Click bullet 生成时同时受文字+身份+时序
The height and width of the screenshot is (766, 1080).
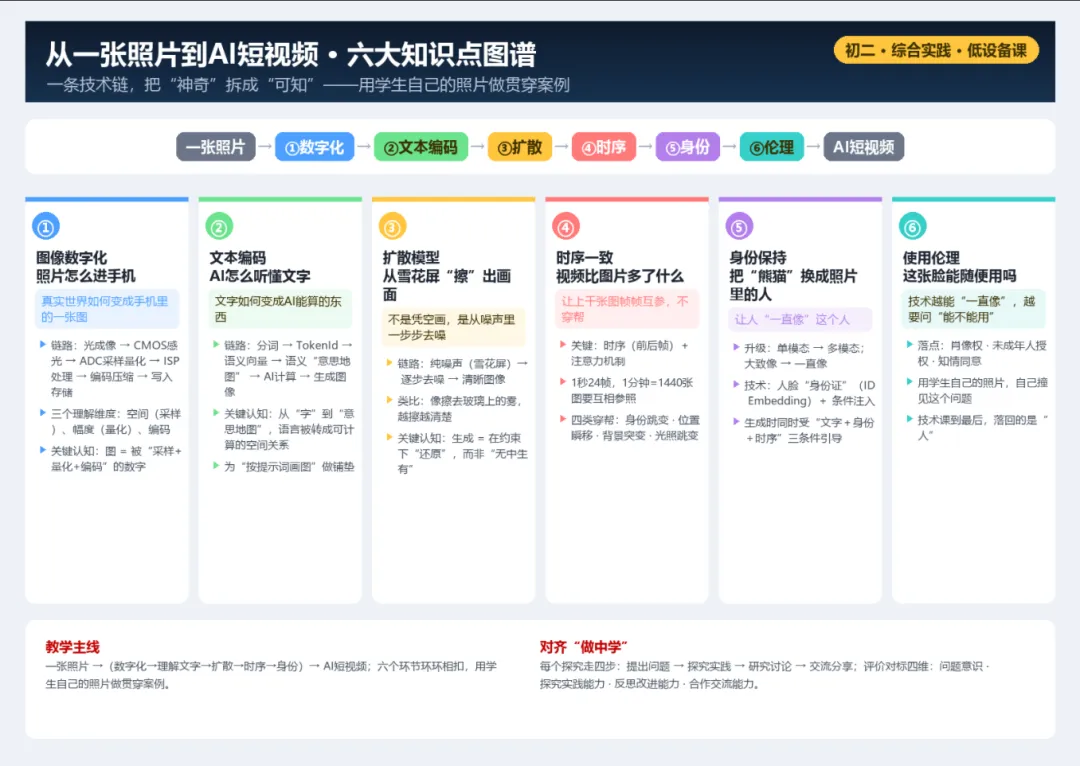pyautogui.click(x=809, y=430)
